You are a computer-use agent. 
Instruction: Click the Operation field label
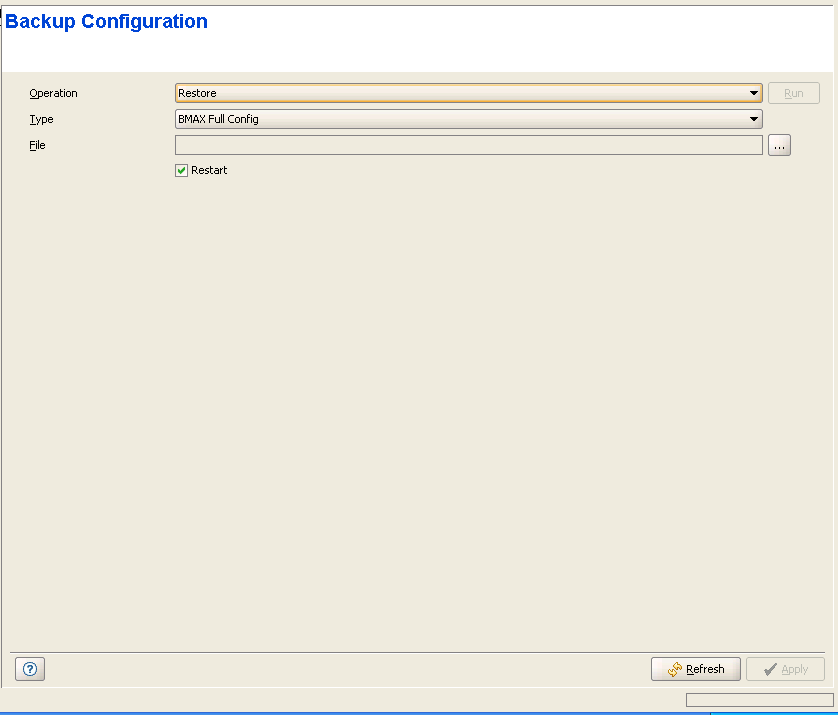pos(53,93)
